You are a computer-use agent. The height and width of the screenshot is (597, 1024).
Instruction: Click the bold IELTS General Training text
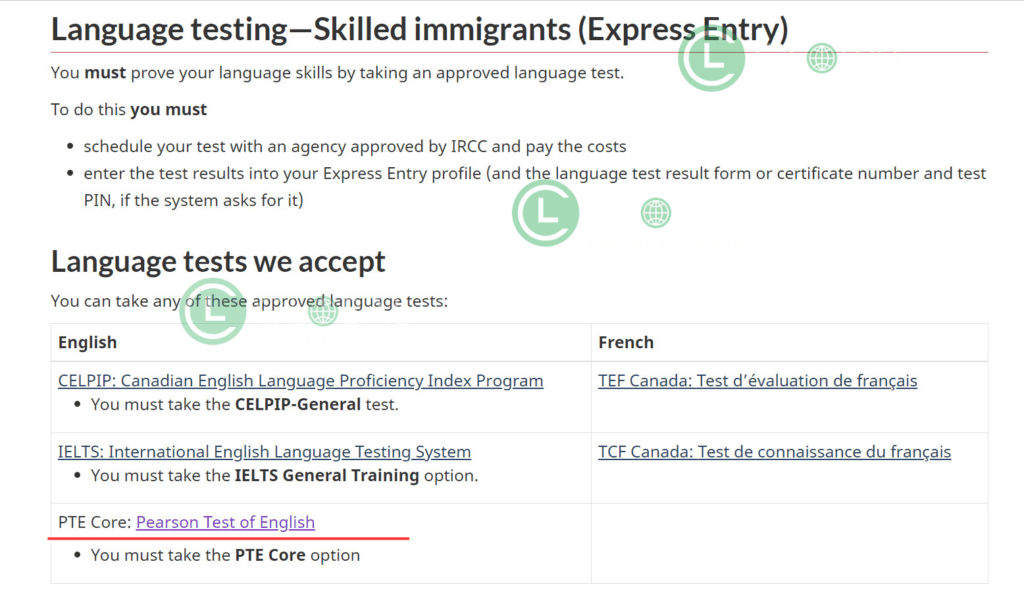click(327, 476)
